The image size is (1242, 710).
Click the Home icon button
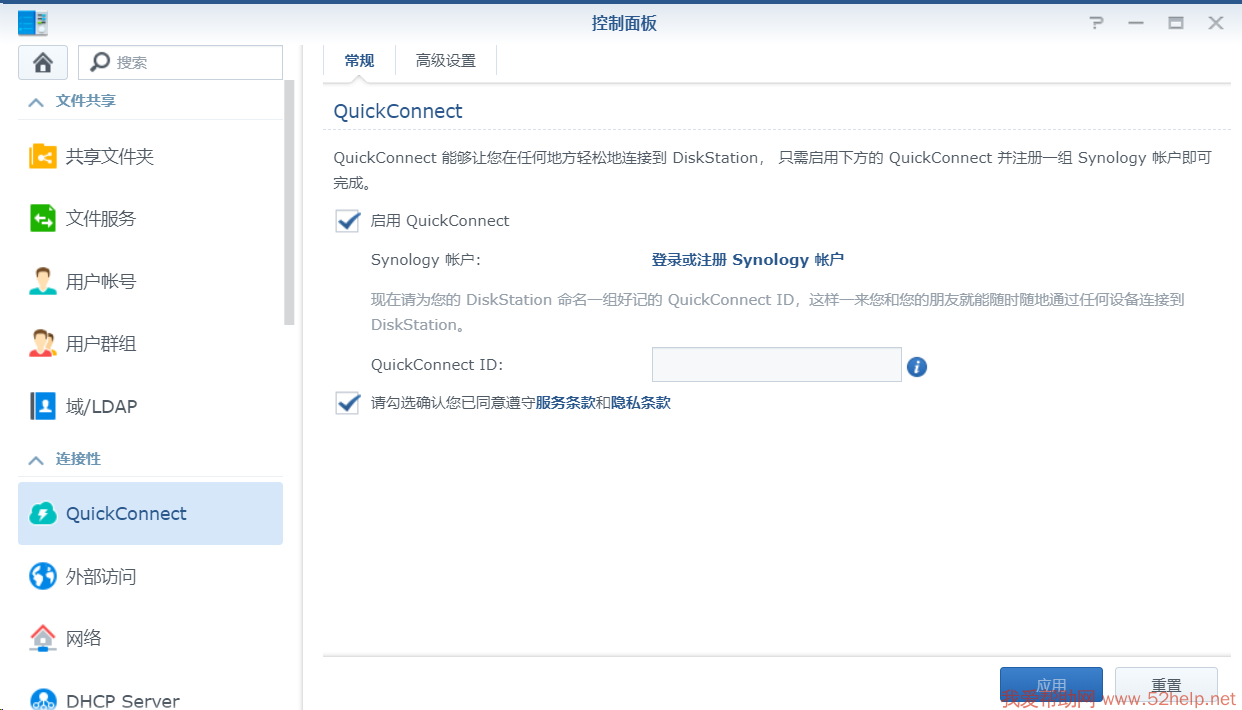coord(43,62)
